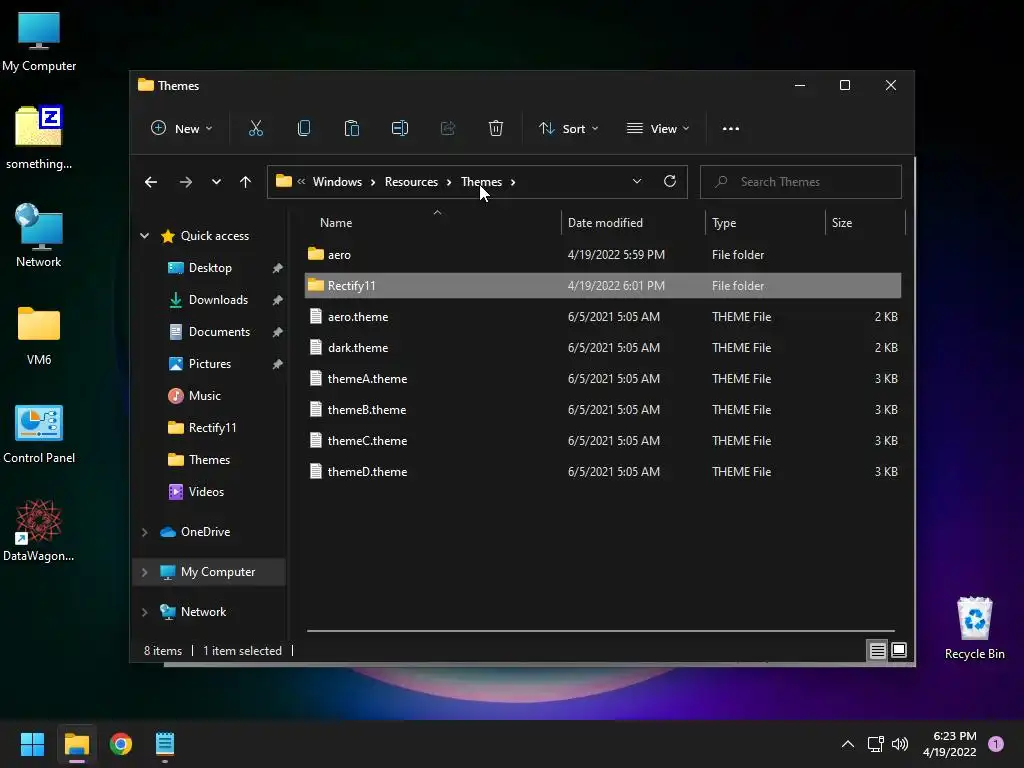This screenshot has width=1024, height=768.
Task: Click the Cut scissors icon
Action: click(x=255, y=129)
